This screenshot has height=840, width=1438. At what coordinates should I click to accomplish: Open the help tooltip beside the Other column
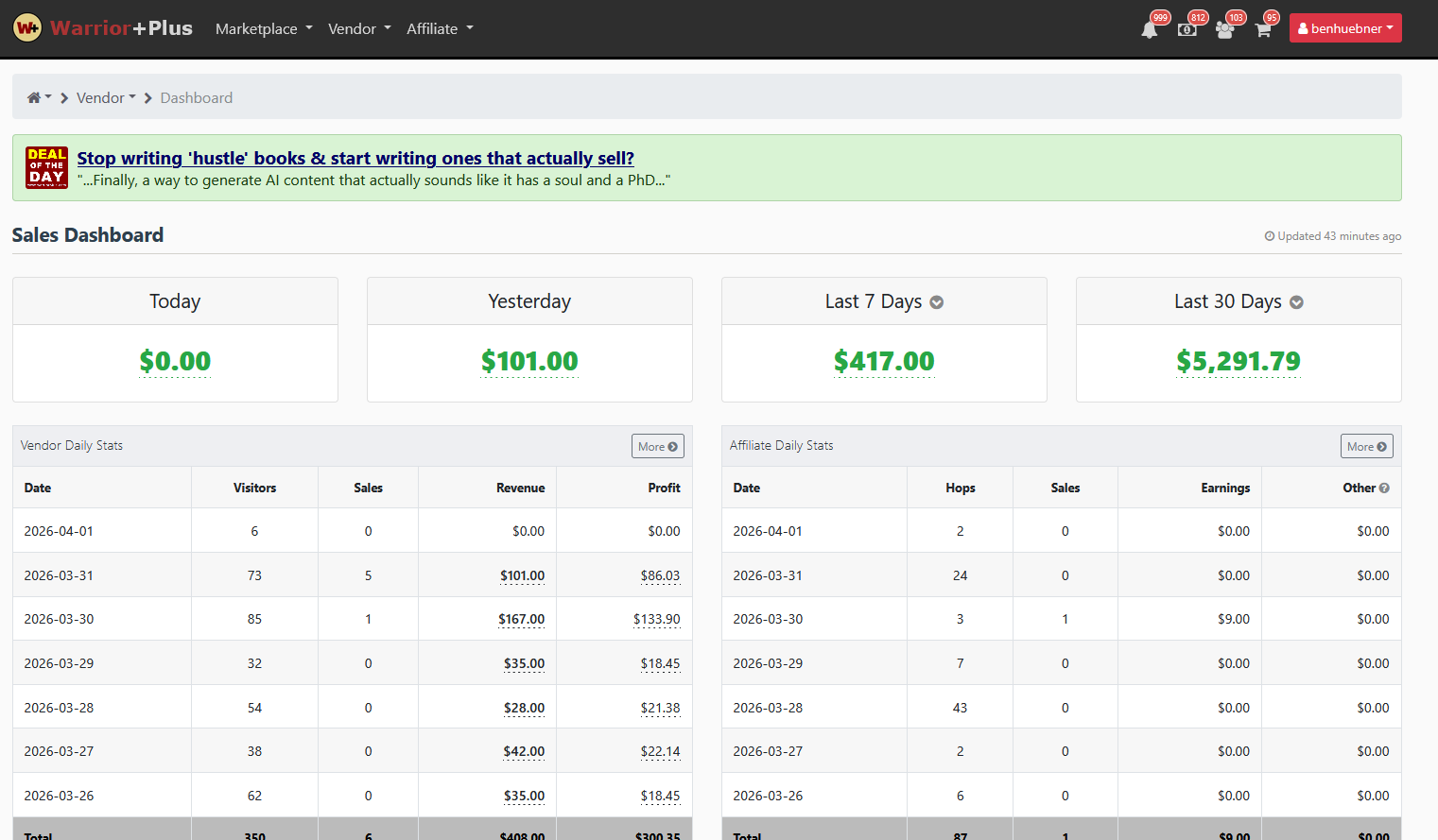click(1382, 488)
